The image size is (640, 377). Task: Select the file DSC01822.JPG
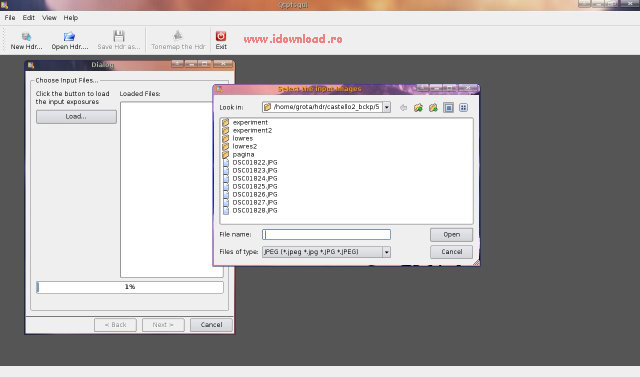click(255, 162)
